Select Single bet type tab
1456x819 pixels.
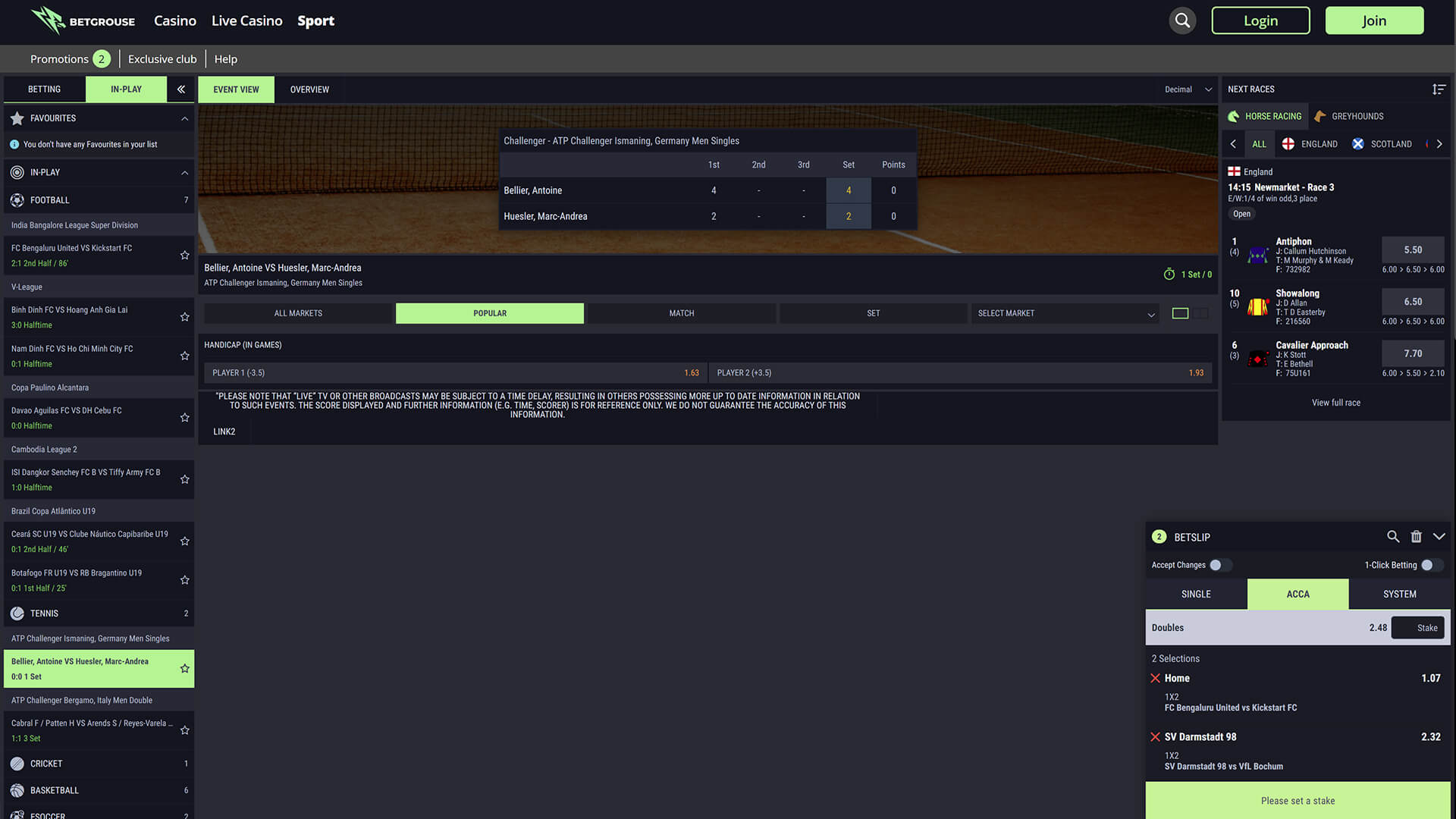coord(1196,595)
